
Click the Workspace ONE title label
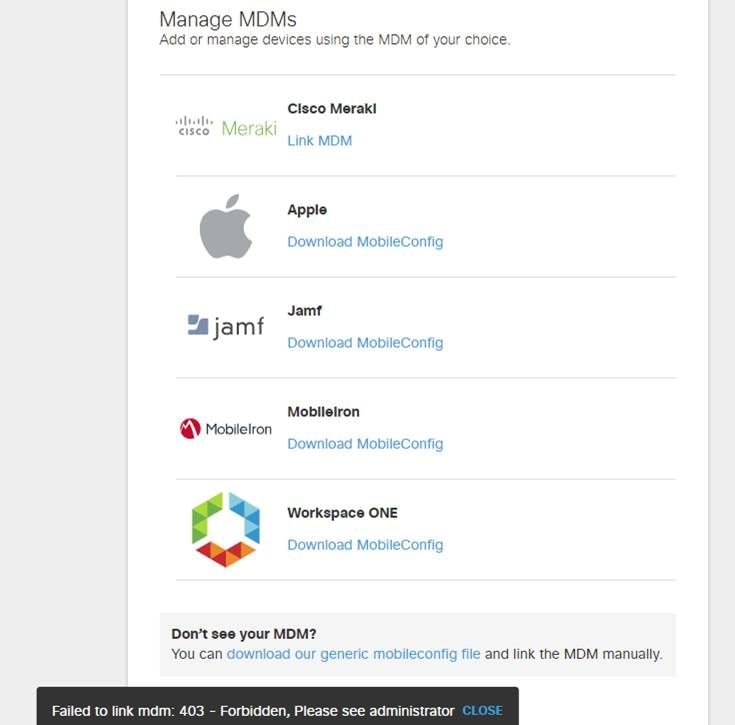[342, 513]
